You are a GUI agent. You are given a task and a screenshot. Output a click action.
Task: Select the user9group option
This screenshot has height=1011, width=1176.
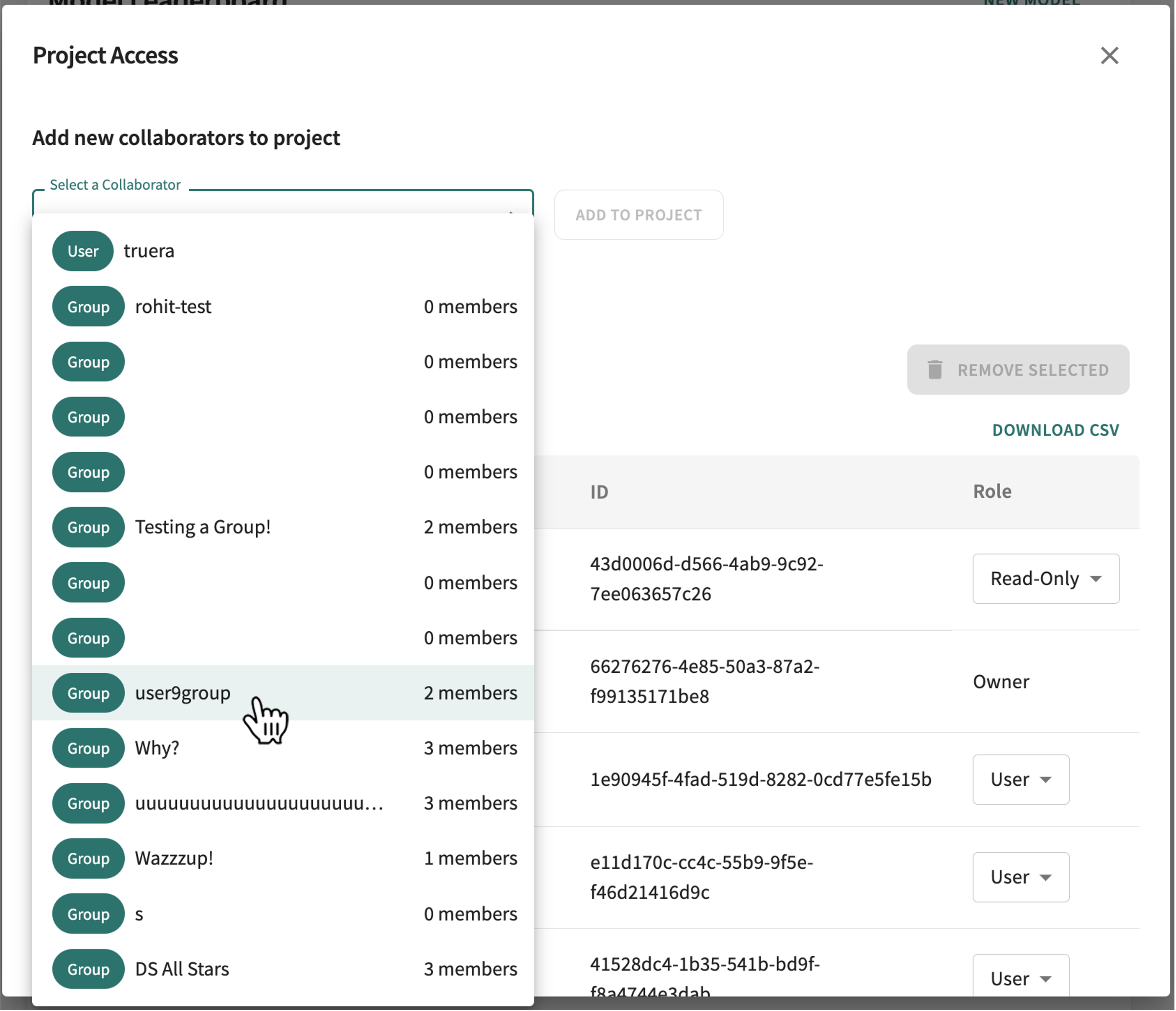pyautogui.click(x=283, y=692)
